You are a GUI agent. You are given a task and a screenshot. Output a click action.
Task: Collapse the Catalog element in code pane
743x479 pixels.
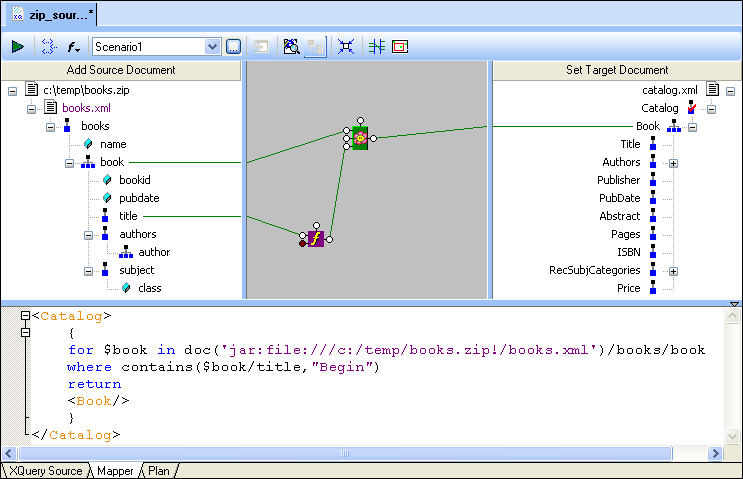tap(26, 316)
